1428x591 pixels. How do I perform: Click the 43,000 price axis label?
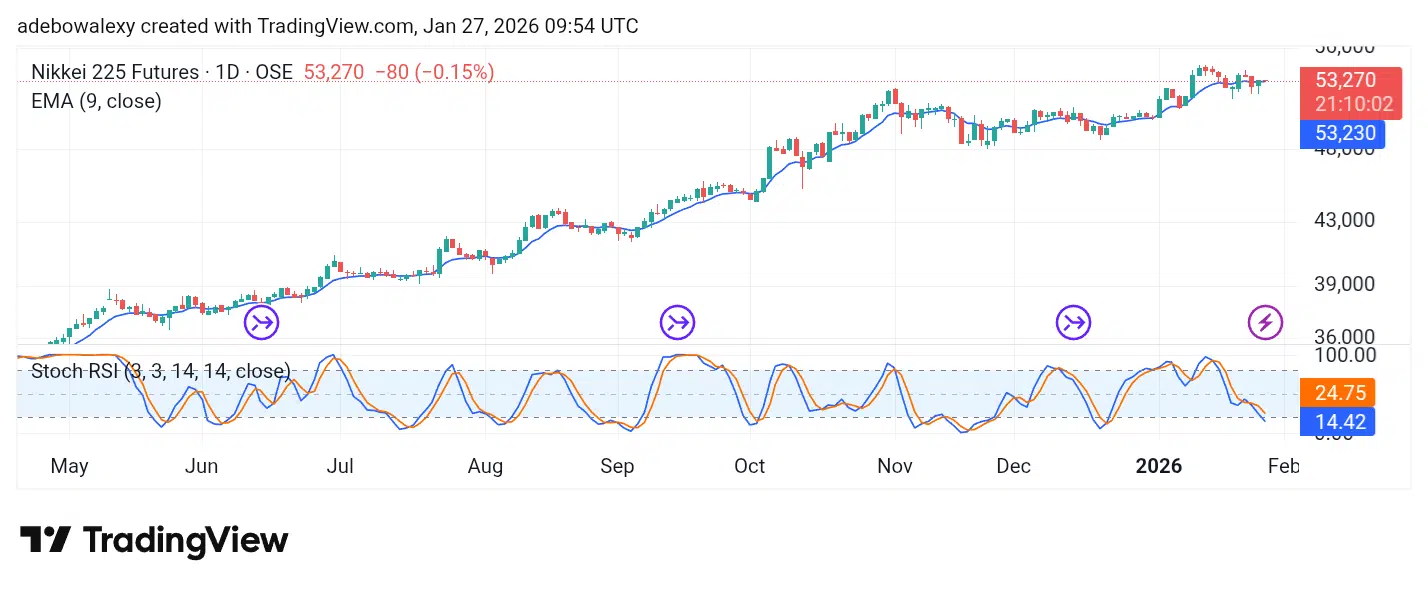coord(1344,220)
